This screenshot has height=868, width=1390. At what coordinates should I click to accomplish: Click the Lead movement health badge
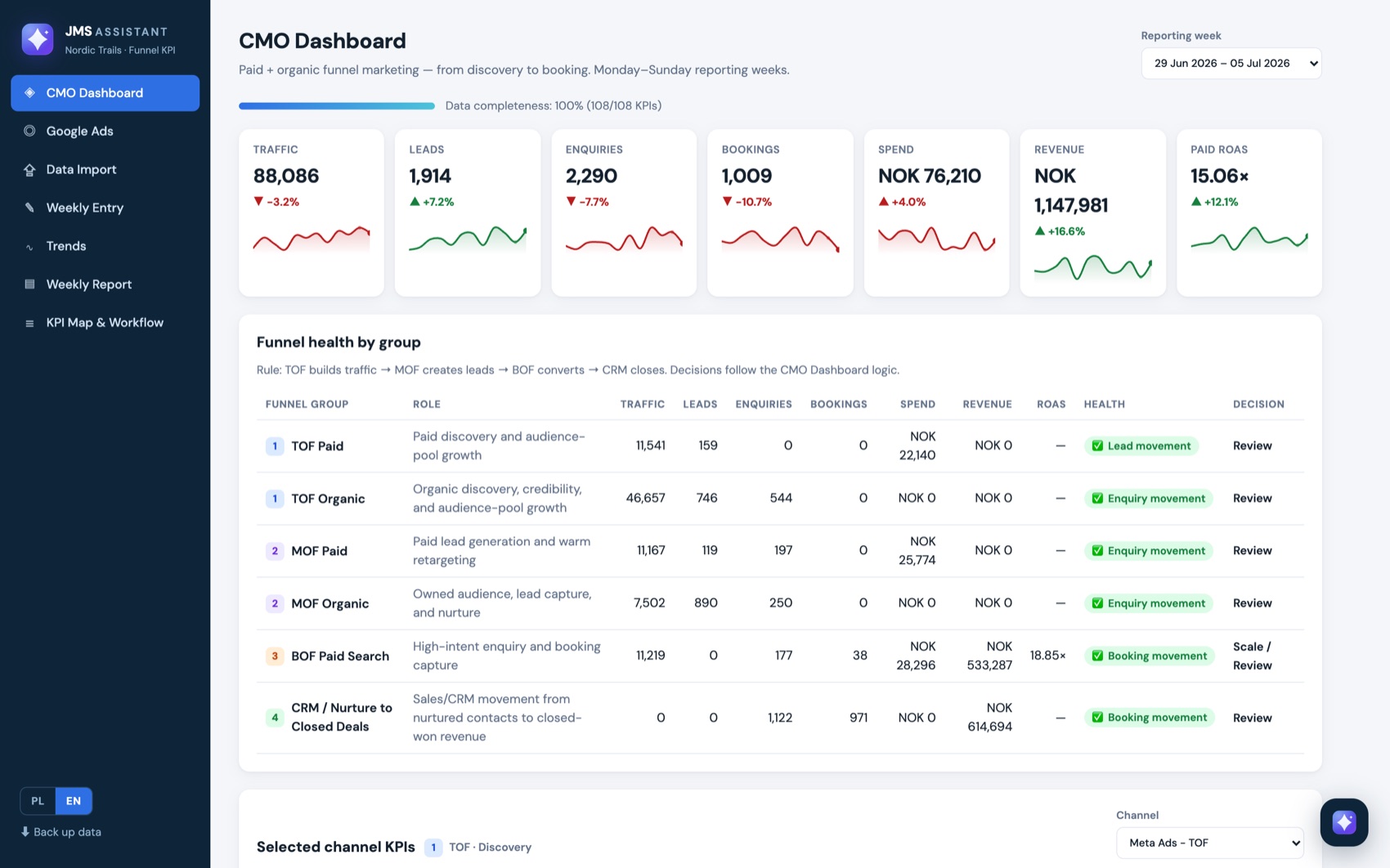tap(1141, 446)
